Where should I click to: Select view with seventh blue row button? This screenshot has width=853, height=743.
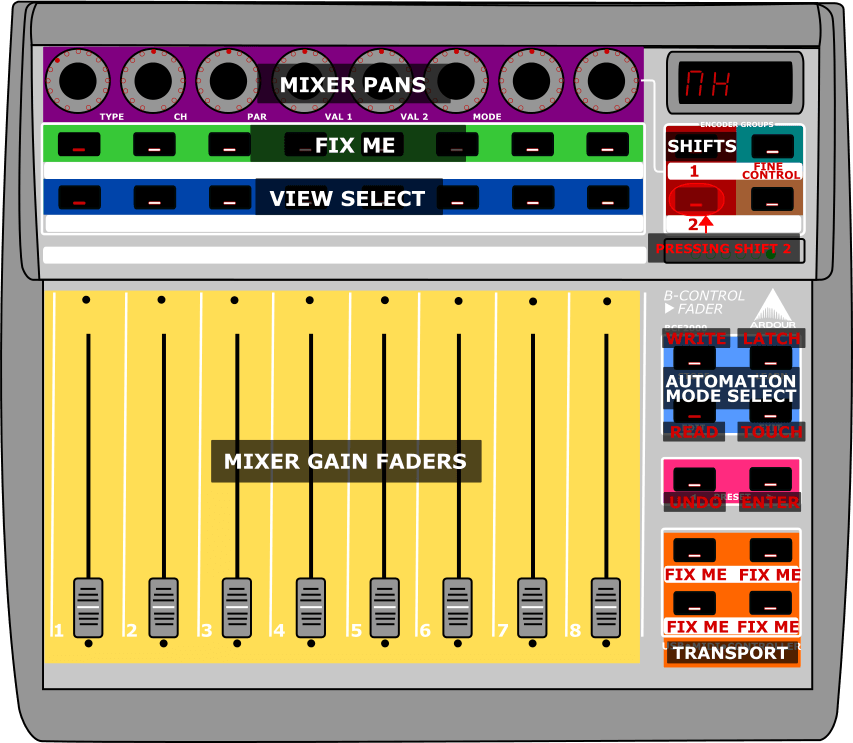point(533,197)
